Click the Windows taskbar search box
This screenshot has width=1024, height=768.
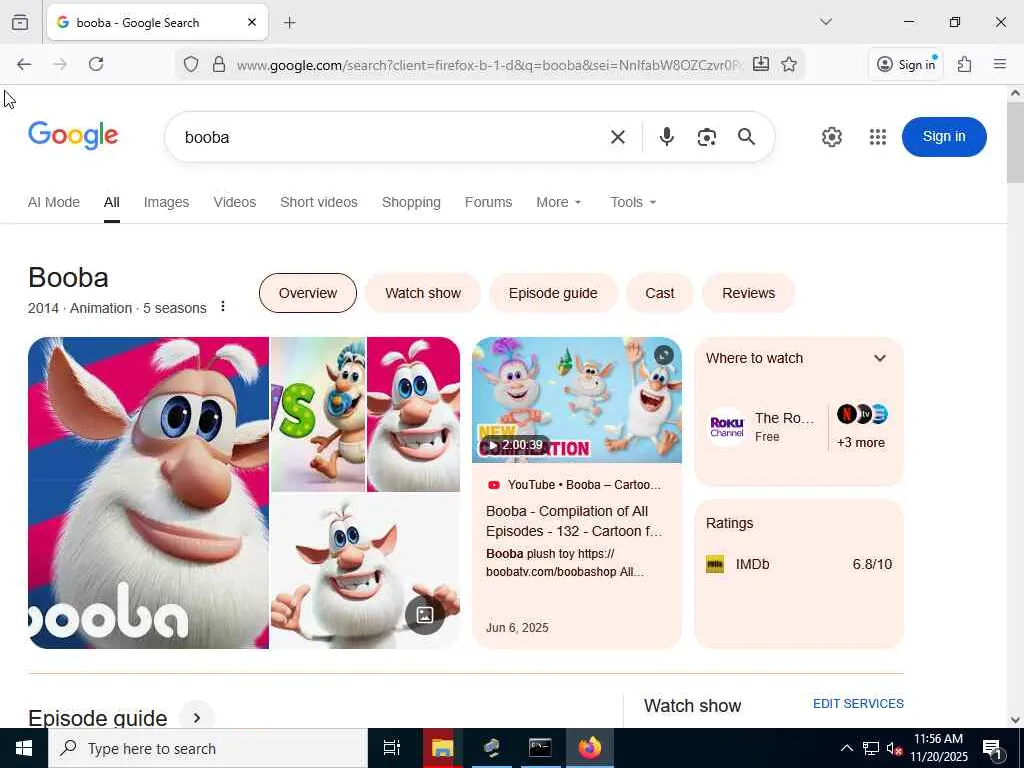[208, 748]
